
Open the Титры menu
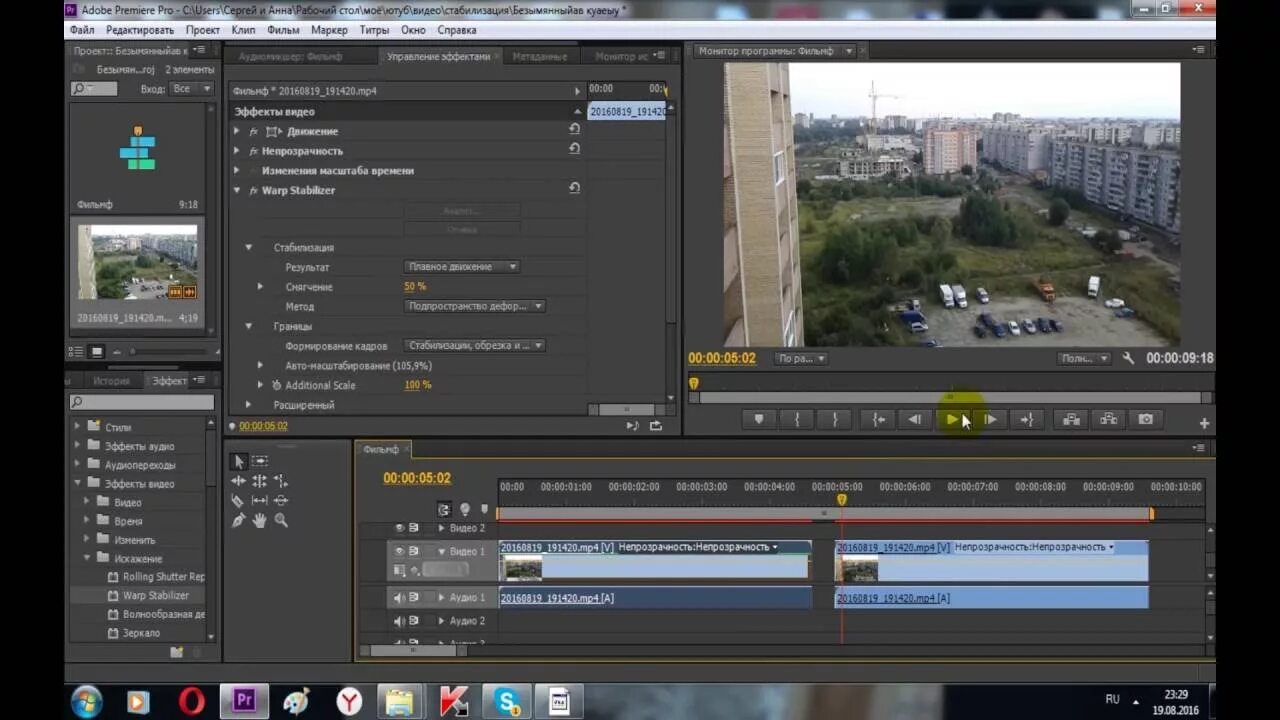point(374,30)
